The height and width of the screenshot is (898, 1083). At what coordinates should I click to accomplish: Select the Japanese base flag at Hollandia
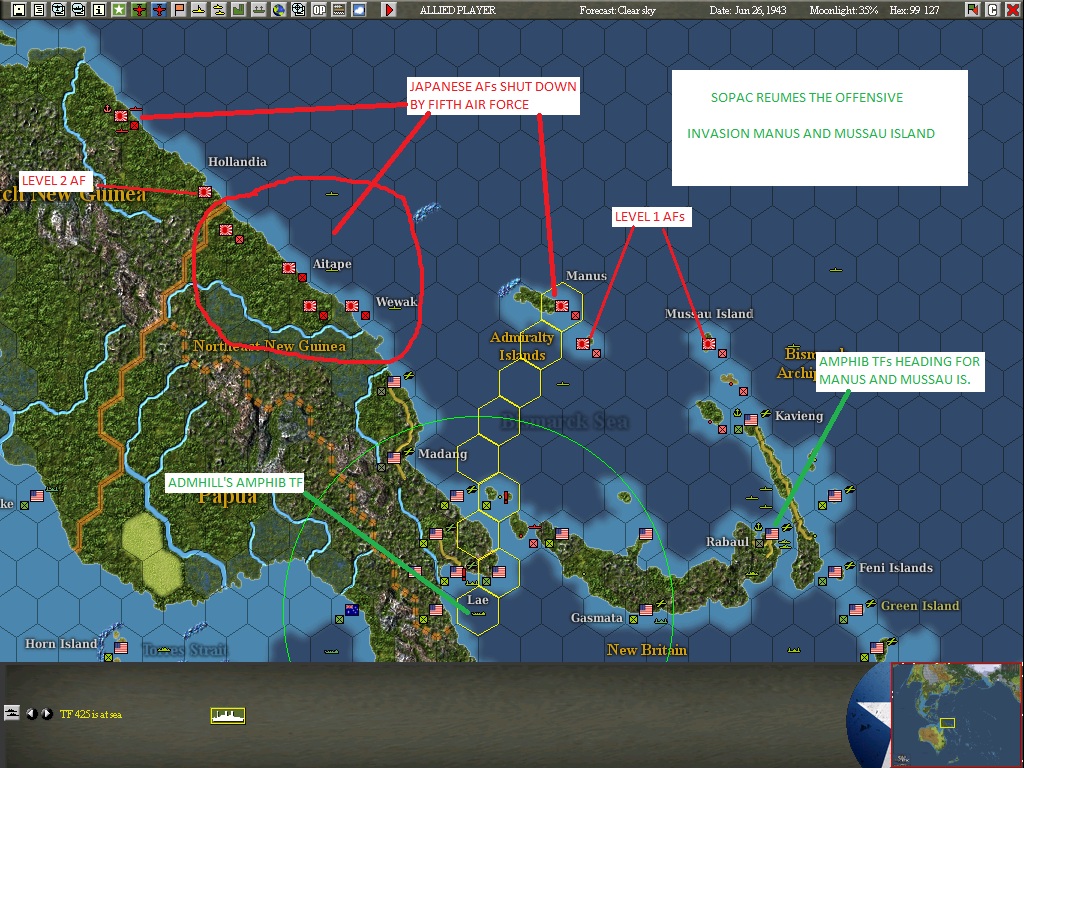point(205,191)
